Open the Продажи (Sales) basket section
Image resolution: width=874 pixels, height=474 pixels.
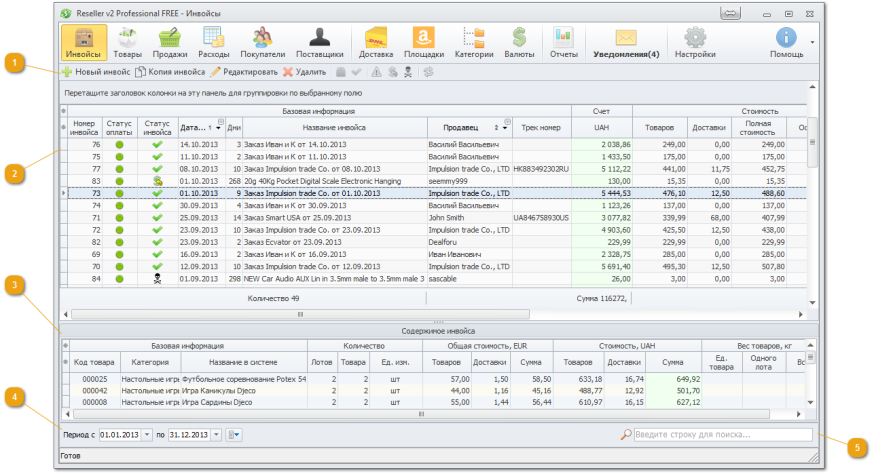tap(170, 42)
